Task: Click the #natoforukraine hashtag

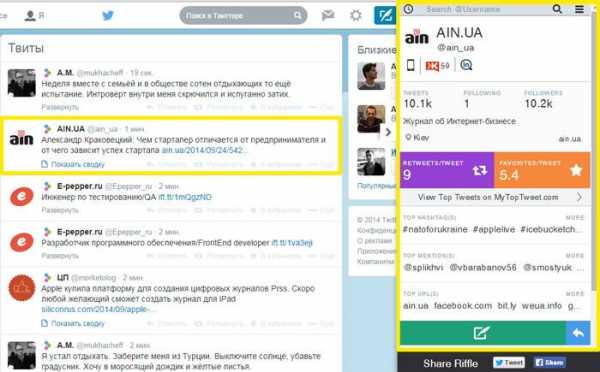Action: [435, 229]
